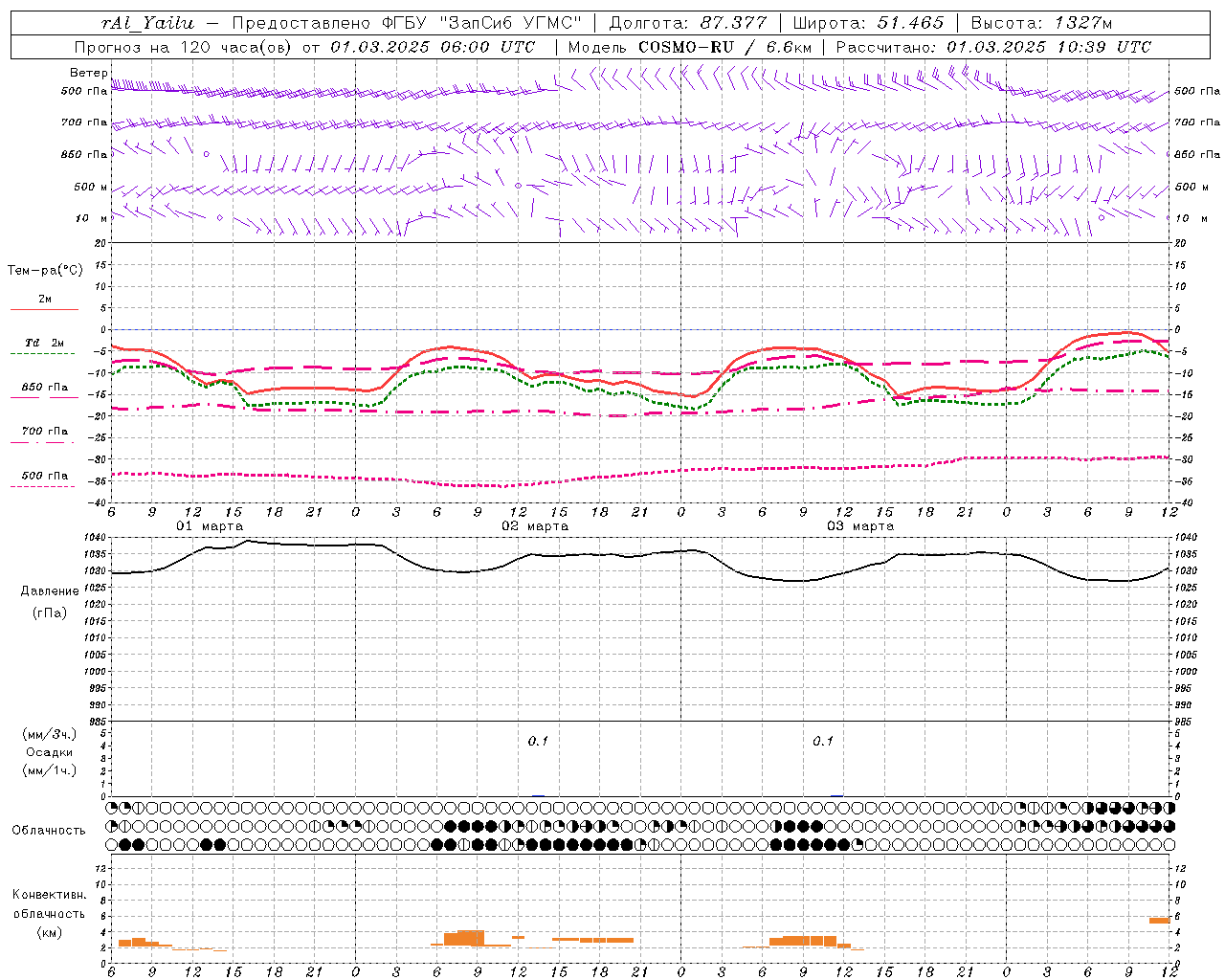Click the left 850 гПа wind level label
Image resolution: width=1225 pixels, height=980 pixels.
click(84, 154)
